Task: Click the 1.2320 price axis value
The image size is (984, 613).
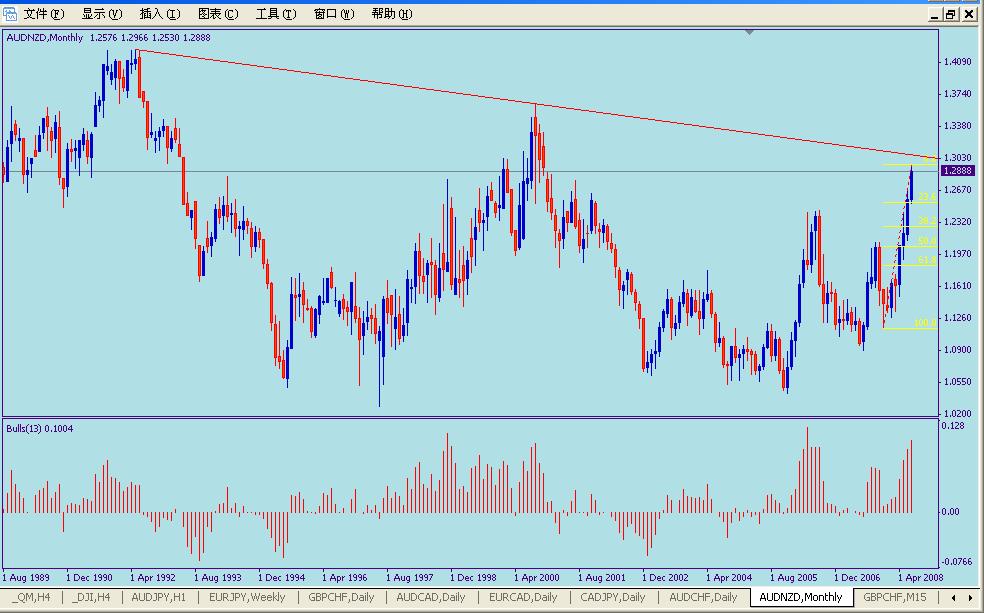Action: pyautogui.click(x=958, y=221)
